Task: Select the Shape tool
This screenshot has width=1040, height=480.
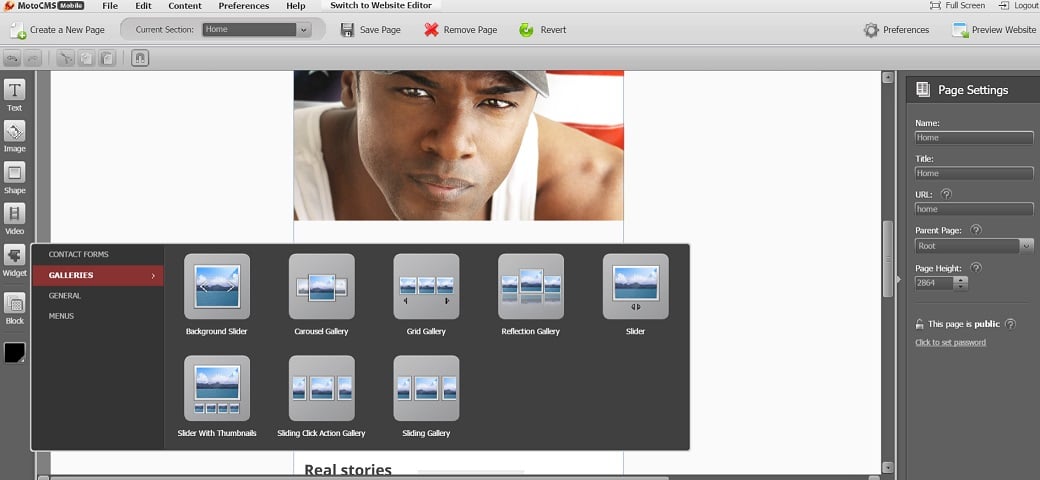Action: pos(14,176)
